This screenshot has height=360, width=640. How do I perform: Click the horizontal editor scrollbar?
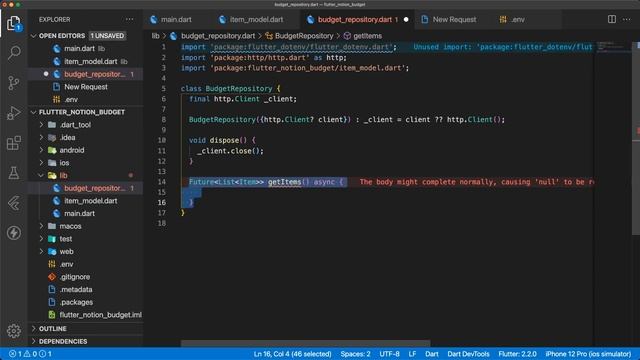tap(305, 343)
